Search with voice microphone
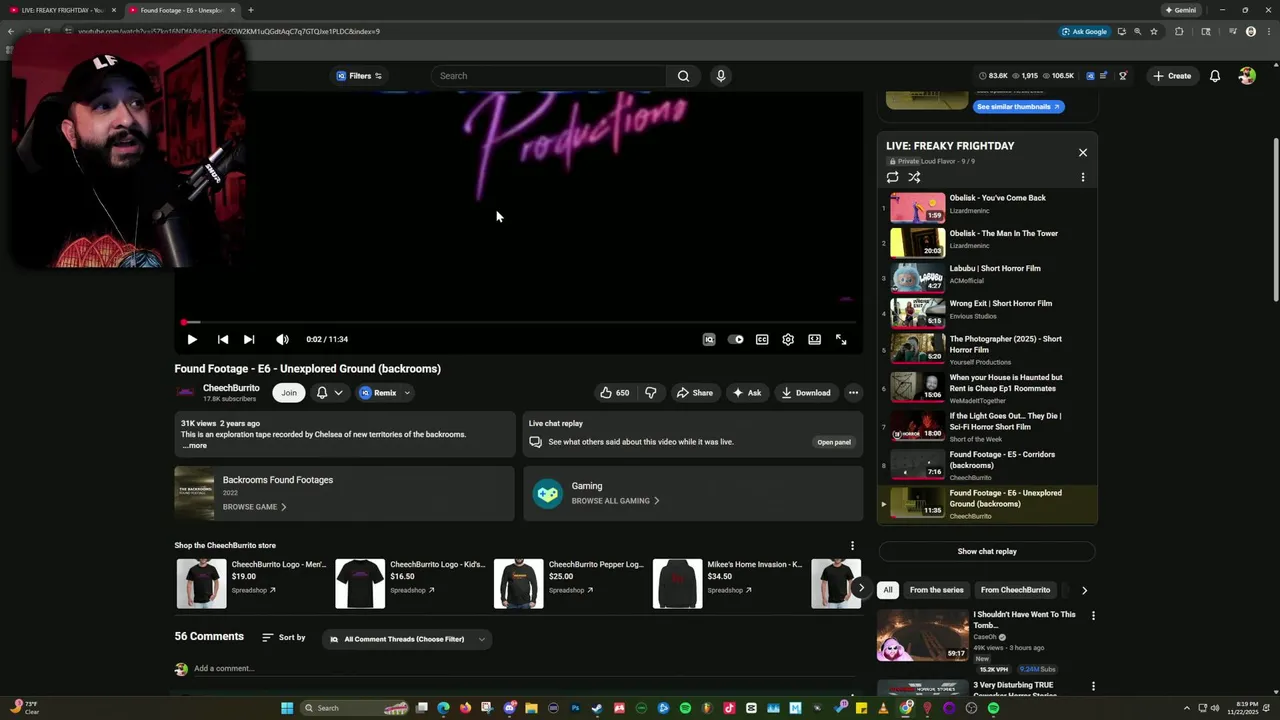The height and width of the screenshot is (720, 1280). (720, 76)
